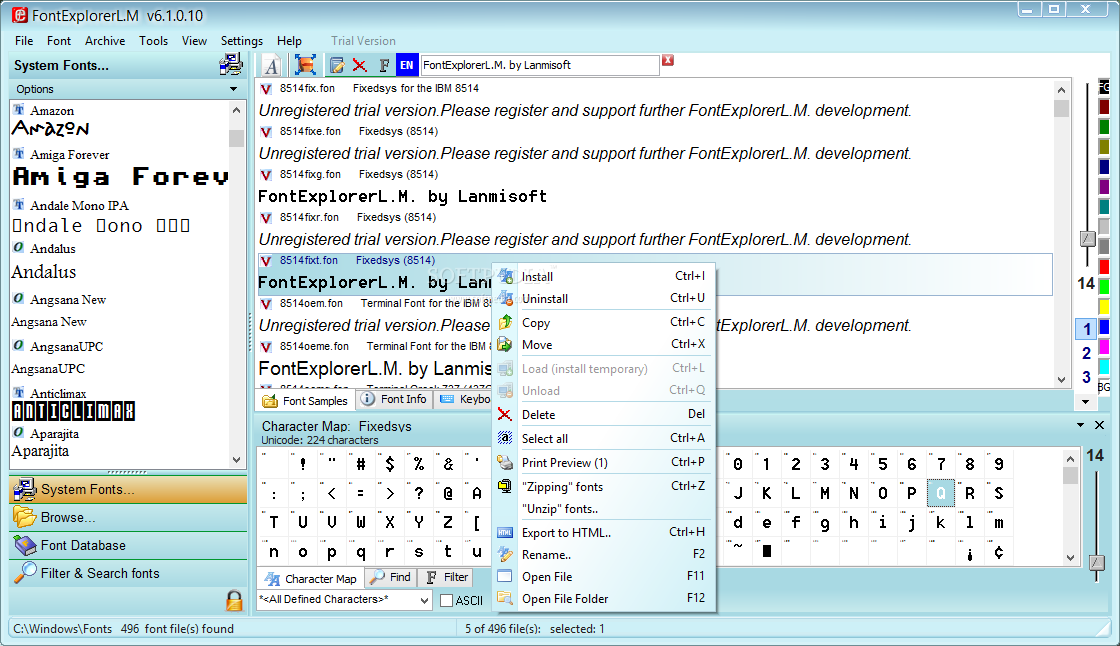Select the yellow color swatch
The width and height of the screenshot is (1120, 646).
[x=1104, y=307]
